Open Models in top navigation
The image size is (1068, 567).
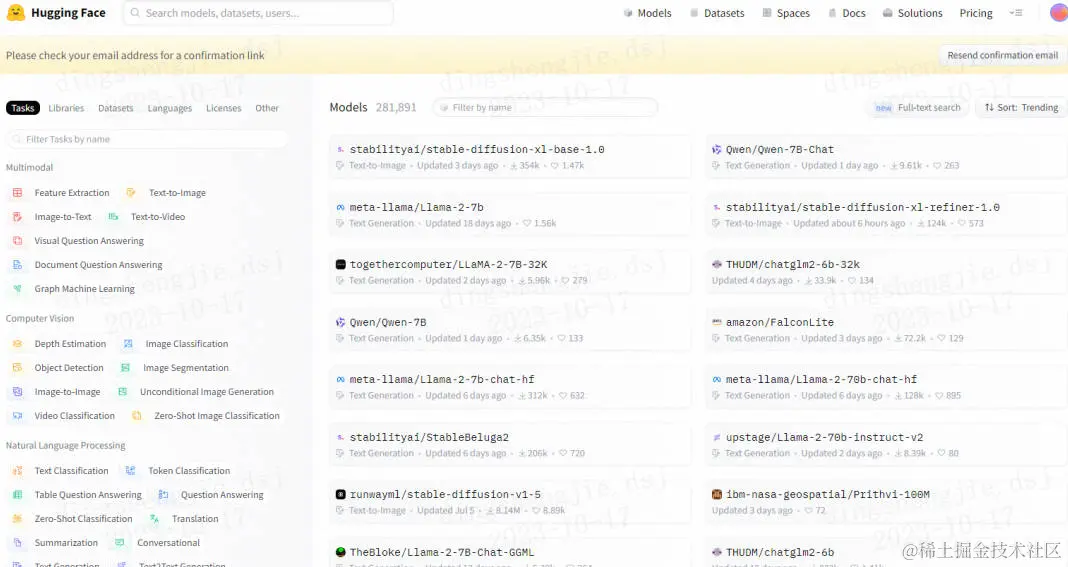648,13
